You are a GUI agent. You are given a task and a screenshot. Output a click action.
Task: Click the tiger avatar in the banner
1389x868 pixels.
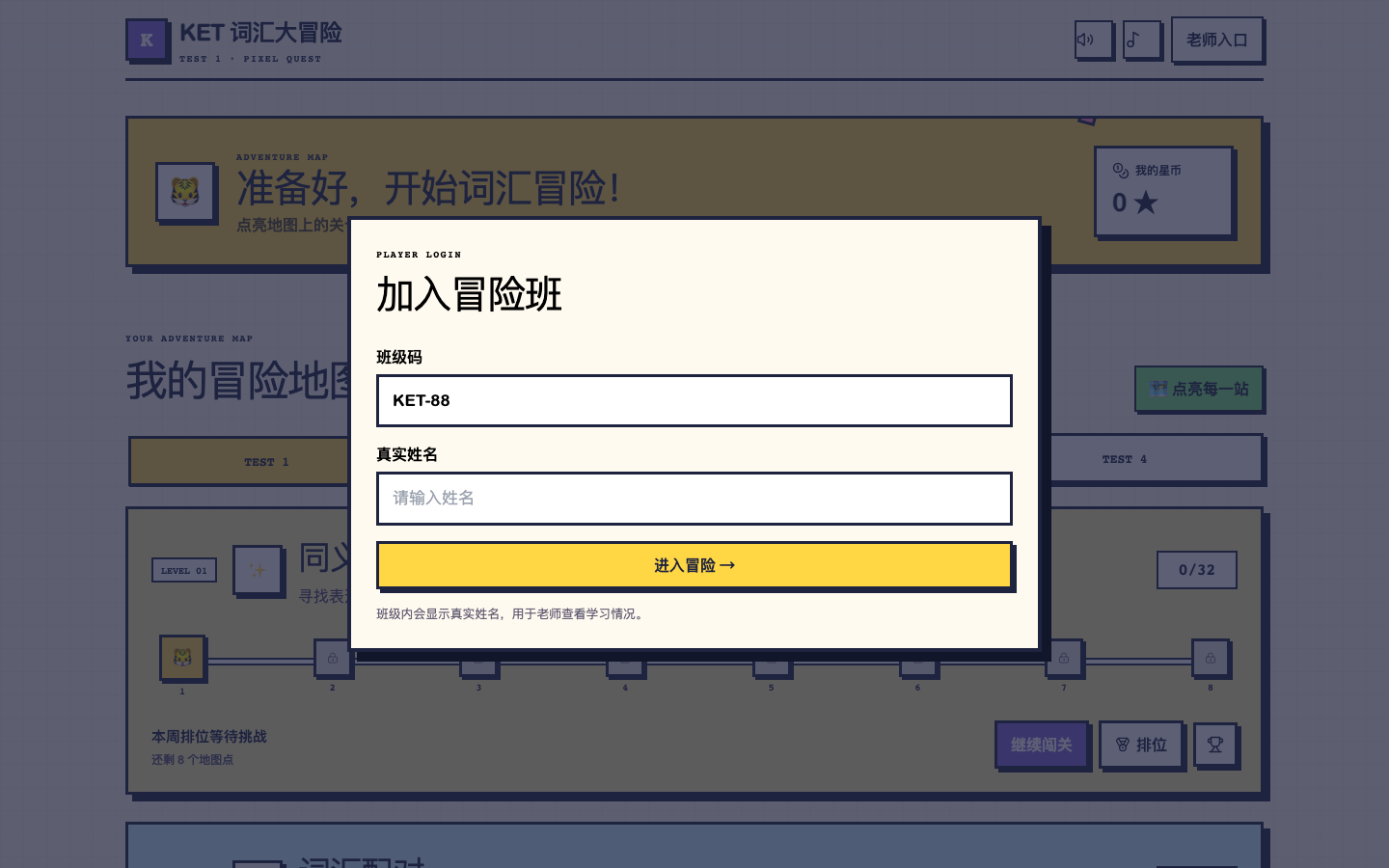pos(185,192)
